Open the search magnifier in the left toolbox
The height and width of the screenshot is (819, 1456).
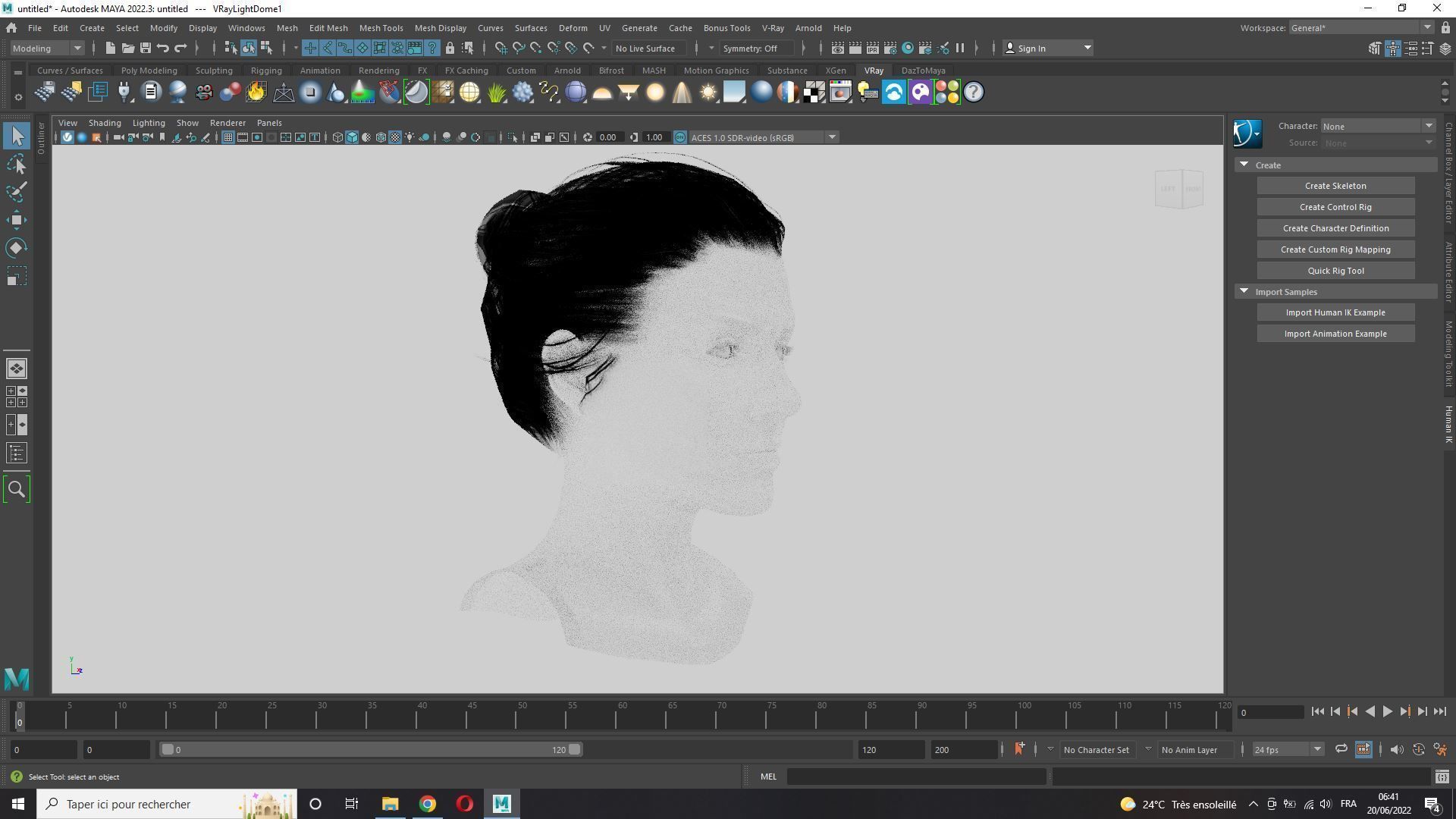(x=17, y=489)
